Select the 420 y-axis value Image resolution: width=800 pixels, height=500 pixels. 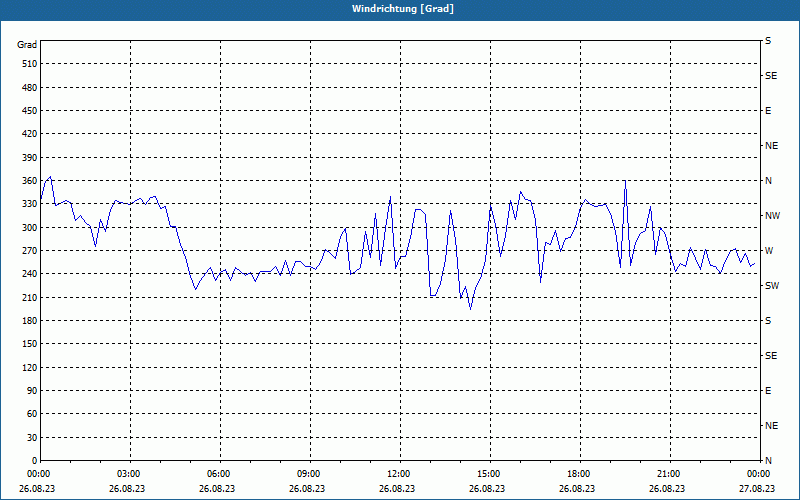click(x=30, y=134)
